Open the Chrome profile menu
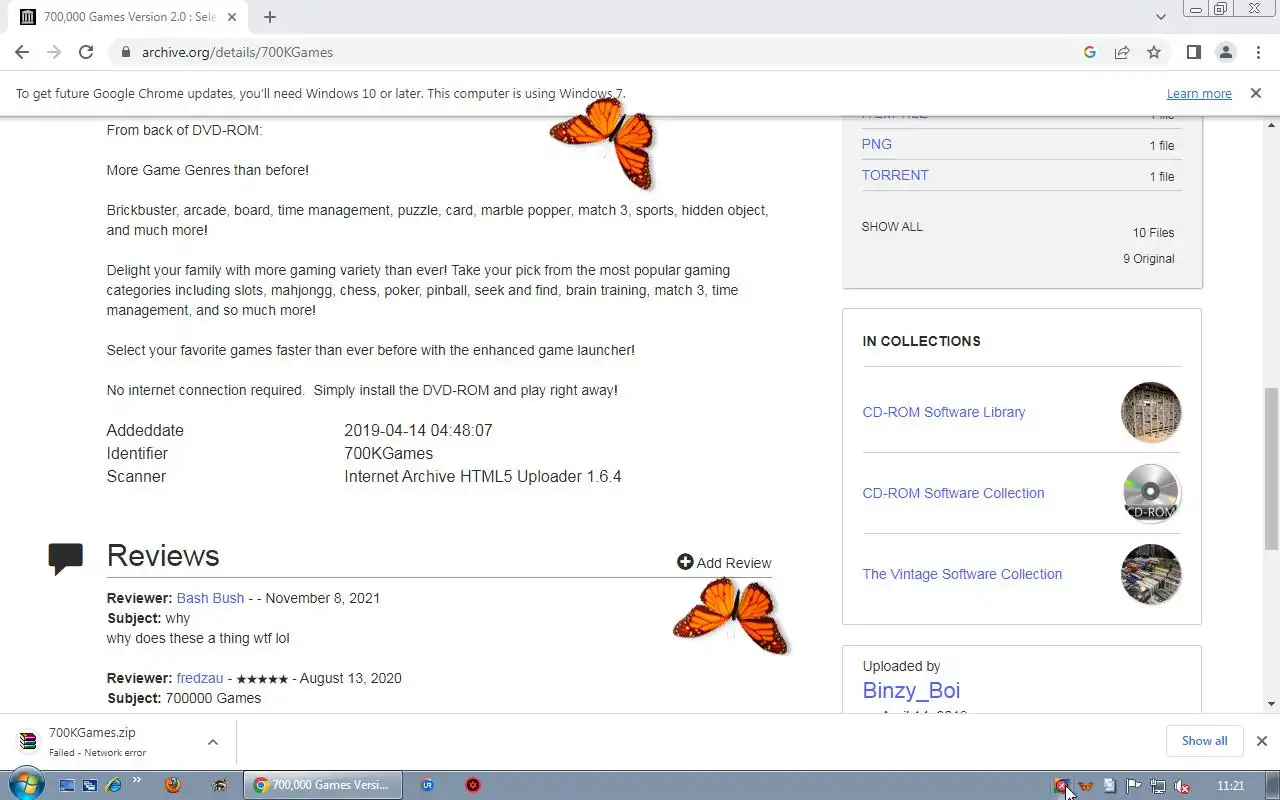Image resolution: width=1280 pixels, height=800 pixels. pos(1225,52)
